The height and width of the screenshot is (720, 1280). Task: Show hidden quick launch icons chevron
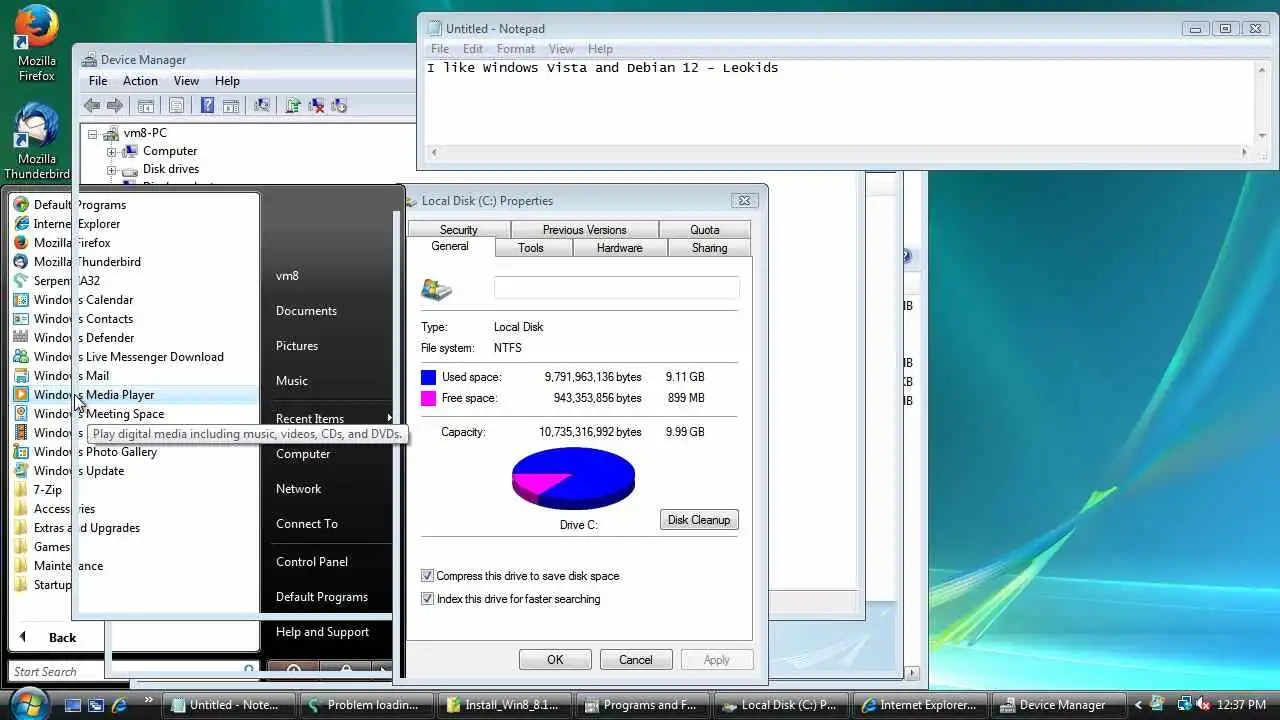[x=149, y=700]
